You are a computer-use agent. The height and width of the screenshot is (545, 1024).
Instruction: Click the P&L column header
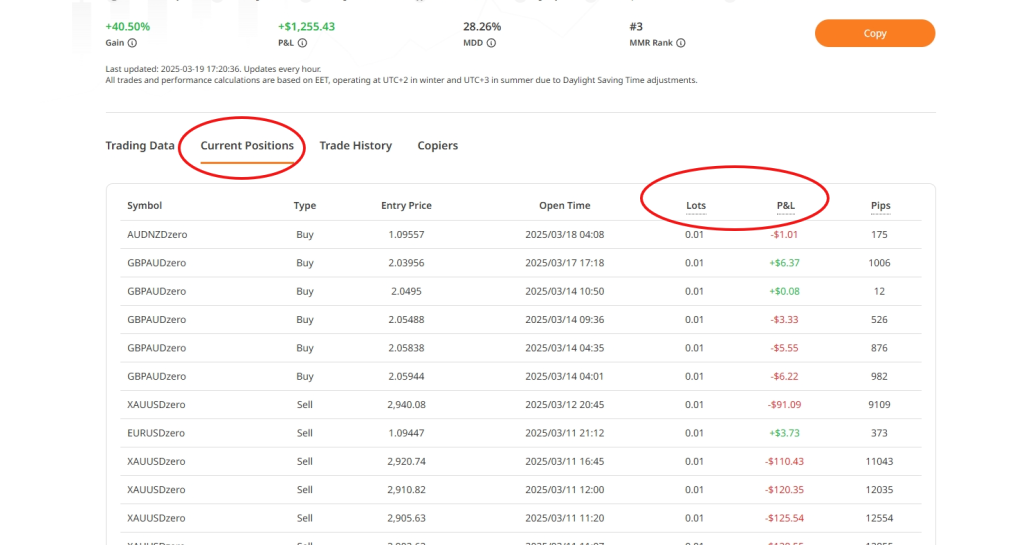pyautogui.click(x=785, y=206)
